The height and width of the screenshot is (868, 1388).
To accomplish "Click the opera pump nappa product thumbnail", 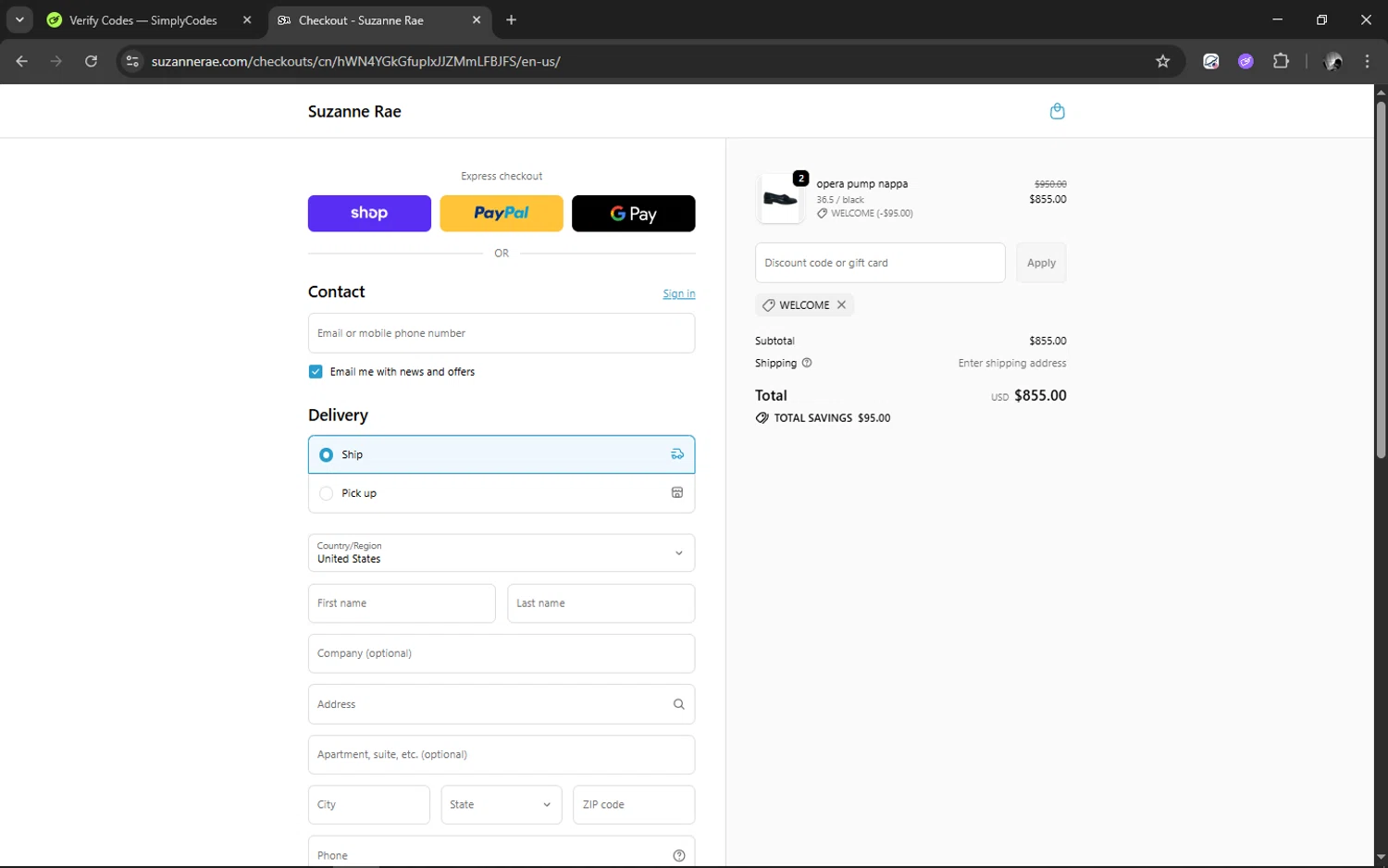I will pyautogui.click(x=780, y=199).
